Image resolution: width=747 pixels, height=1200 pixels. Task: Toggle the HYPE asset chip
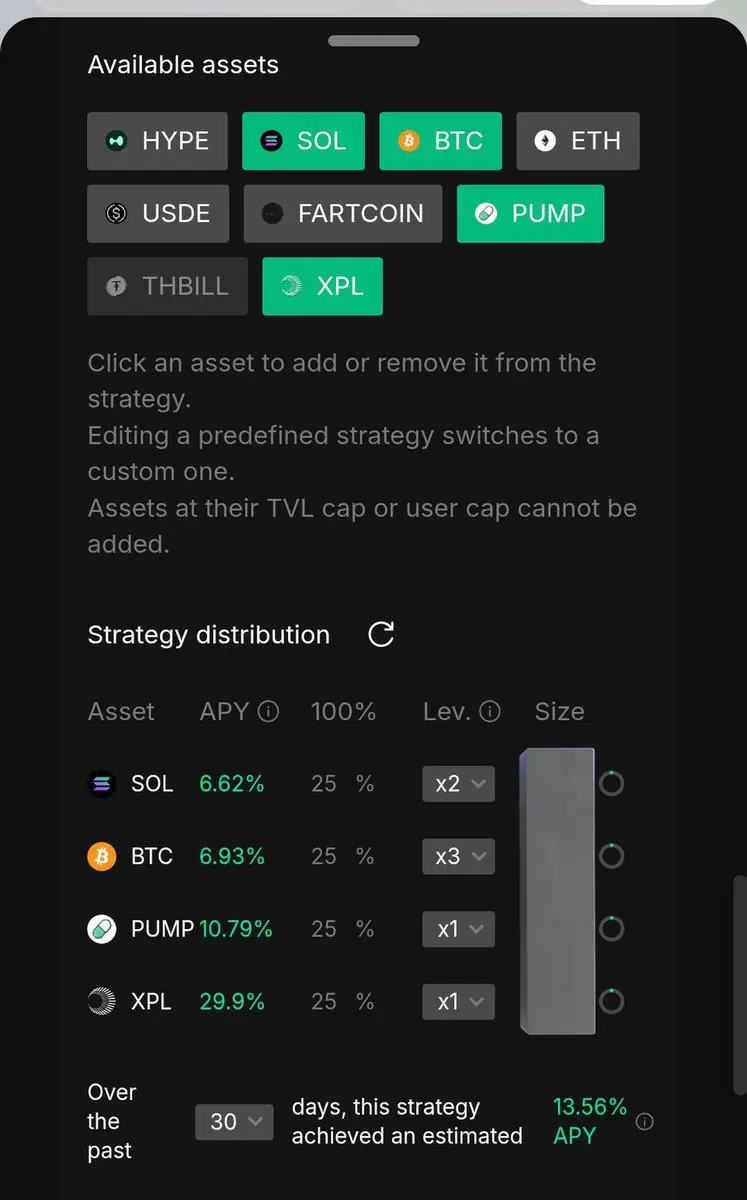click(x=157, y=141)
